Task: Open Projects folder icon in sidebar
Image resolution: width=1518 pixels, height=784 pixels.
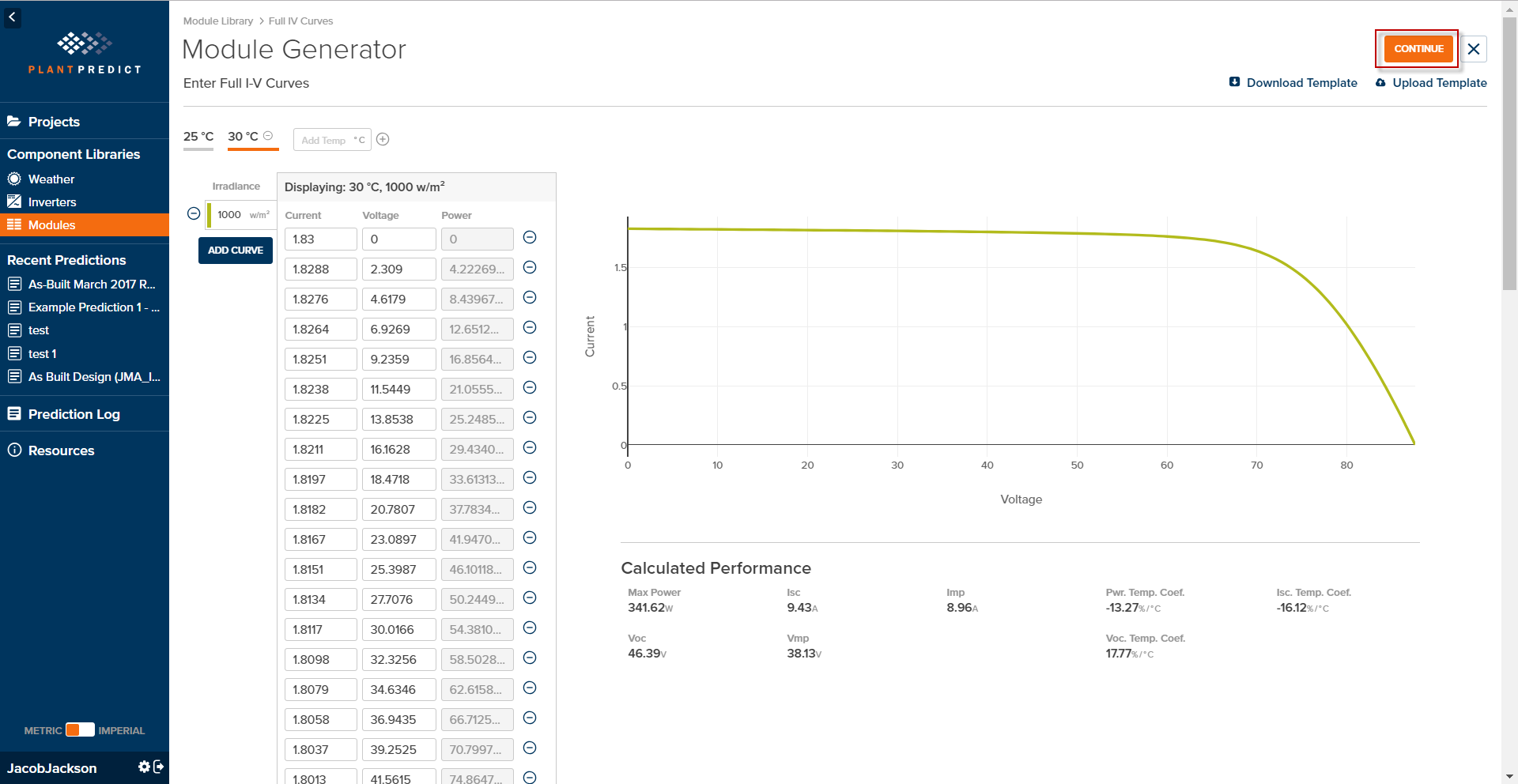Action: pos(13,121)
